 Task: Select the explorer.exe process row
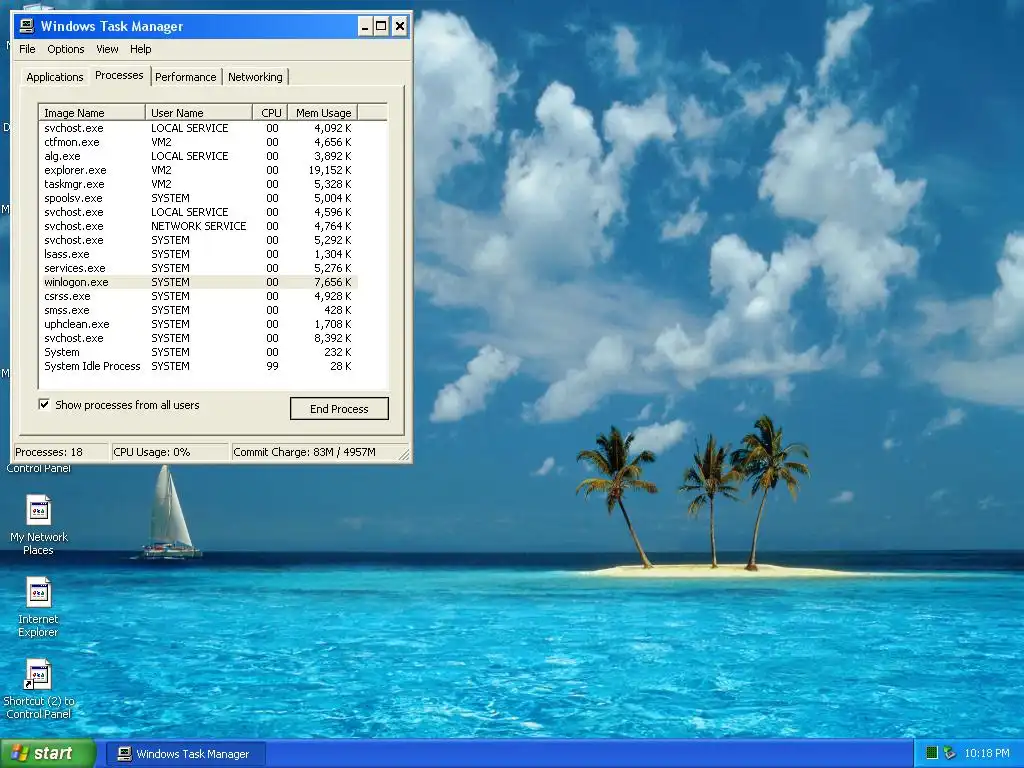(199, 170)
